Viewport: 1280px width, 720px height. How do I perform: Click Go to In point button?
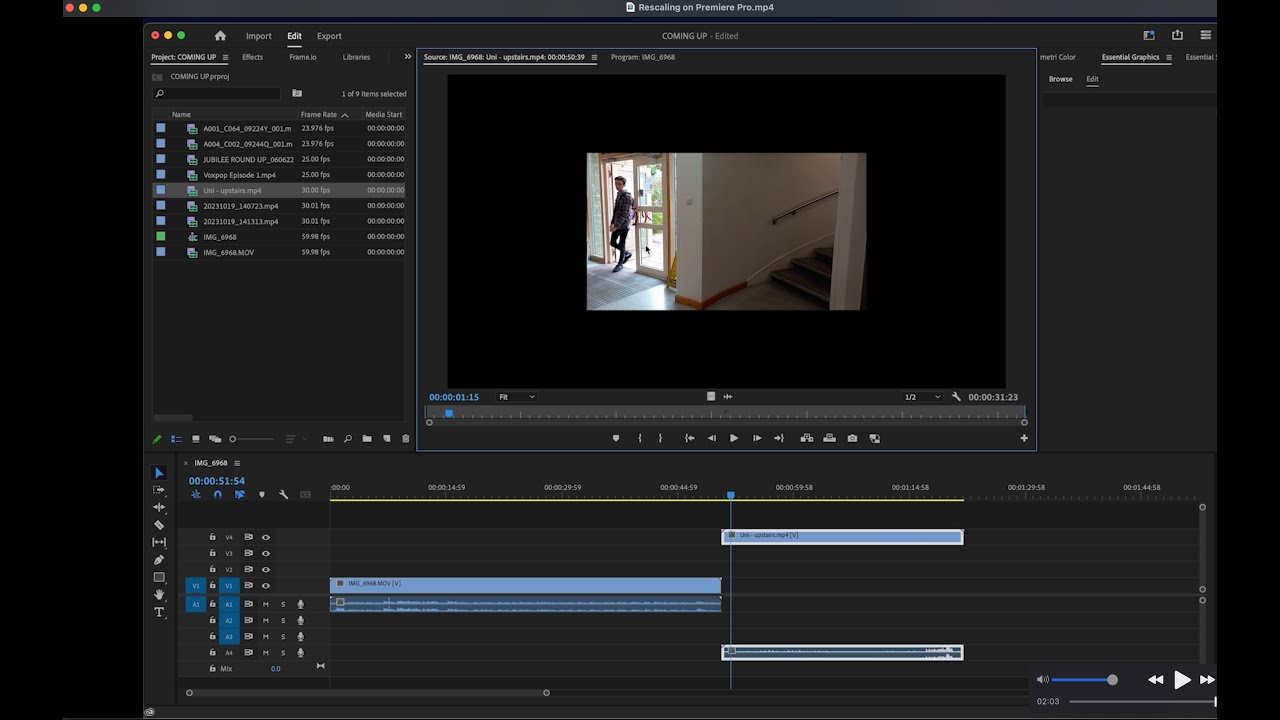click(689, 438)
